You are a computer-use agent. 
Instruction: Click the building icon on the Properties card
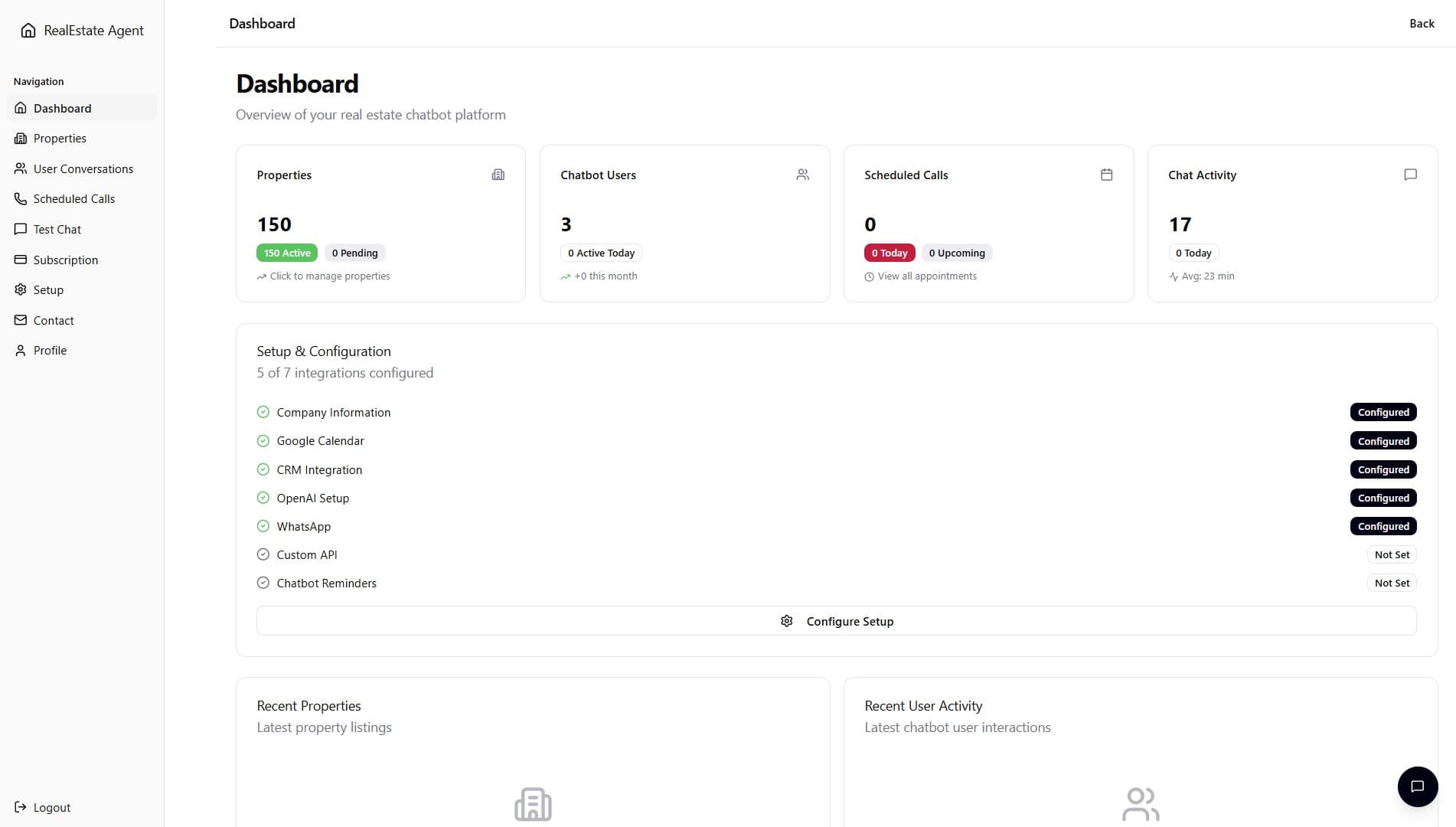click(x=498, y=175)
